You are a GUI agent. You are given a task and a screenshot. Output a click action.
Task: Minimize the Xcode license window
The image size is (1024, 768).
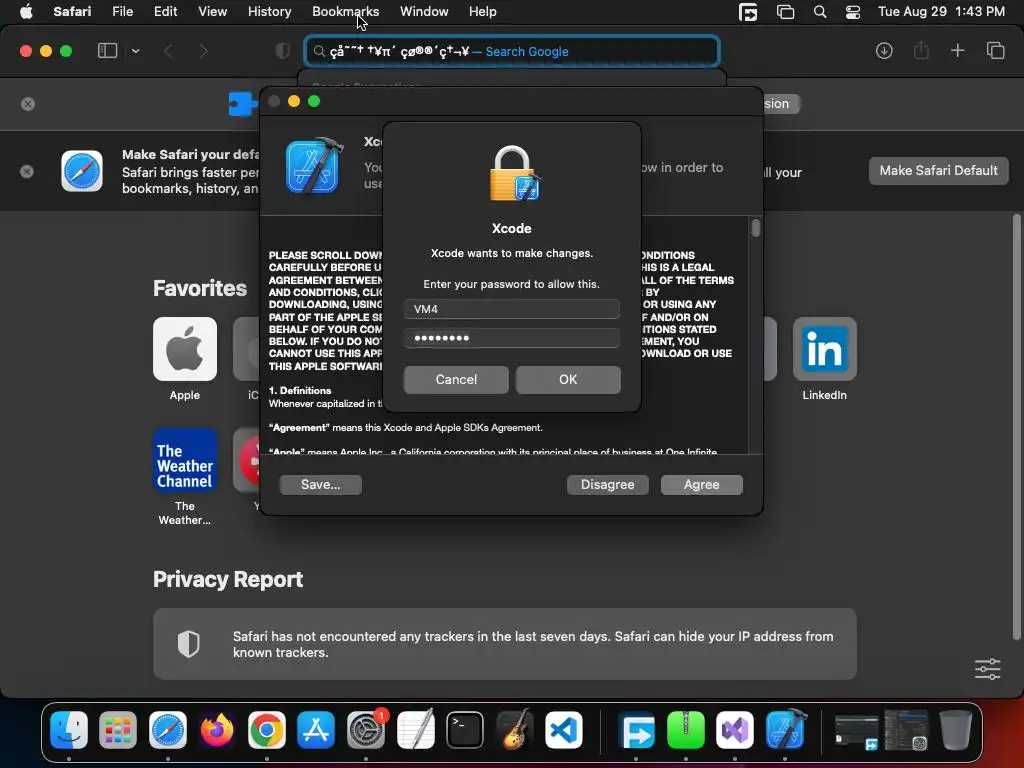click(294, 101)
